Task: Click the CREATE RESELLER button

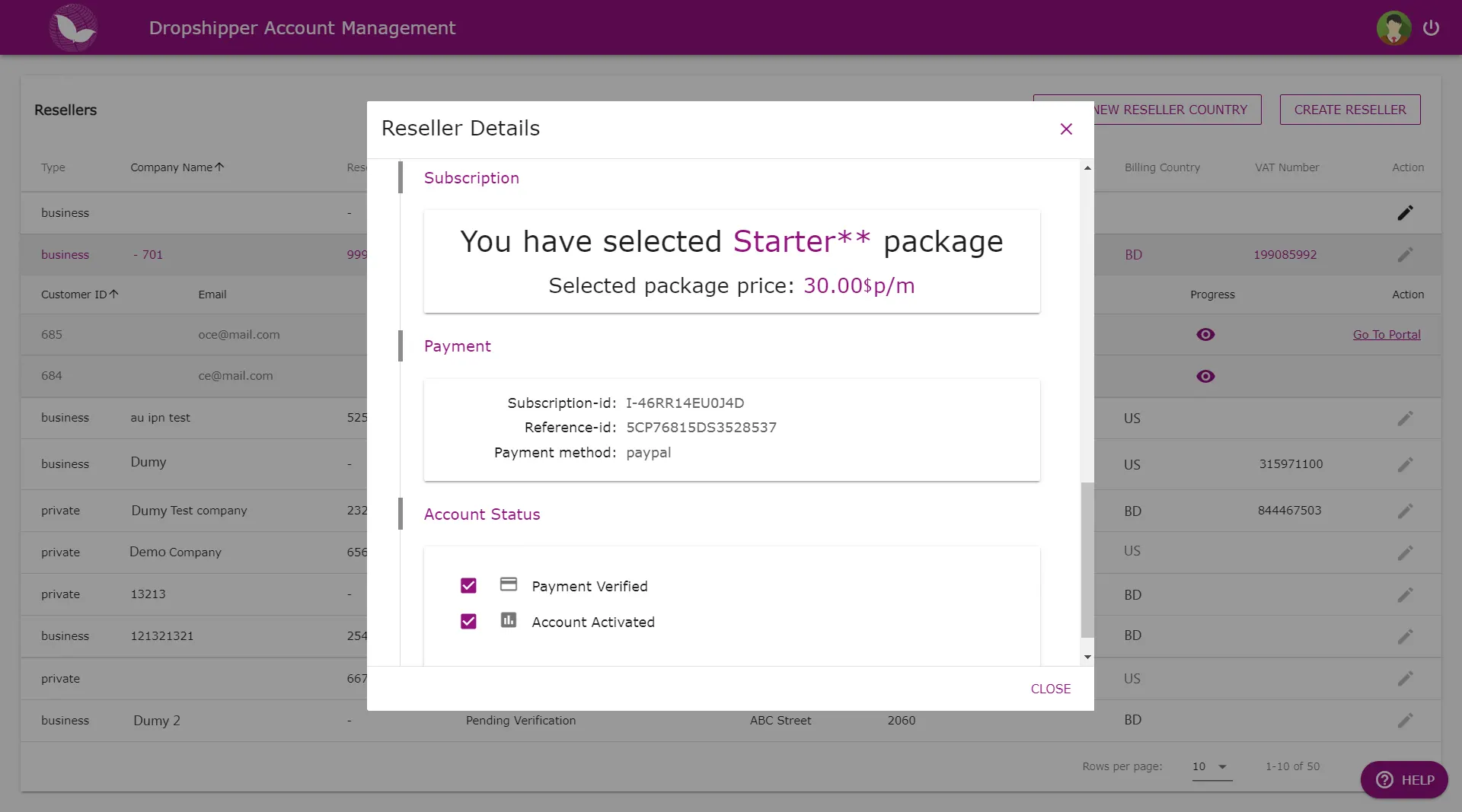Action: click(x=1349, y=110)
